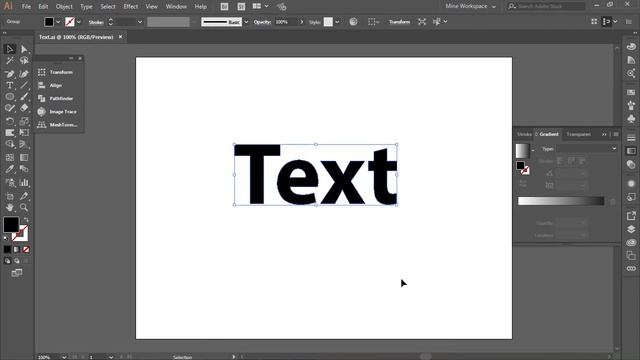The image size is (640, 360).
Task: Select the Ellipse tool
Action: point(10,97)
